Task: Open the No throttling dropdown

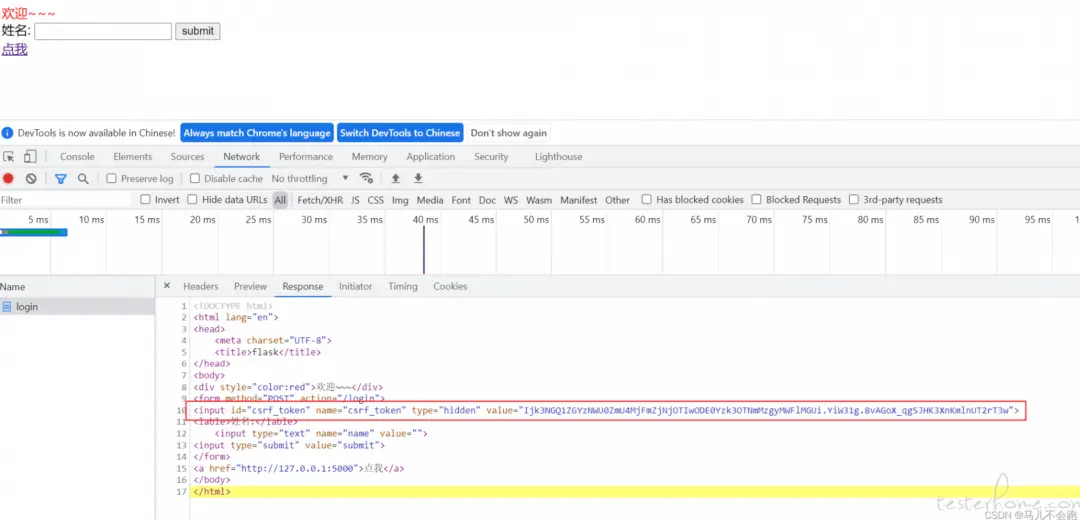Action: click(x=310, y=179)
